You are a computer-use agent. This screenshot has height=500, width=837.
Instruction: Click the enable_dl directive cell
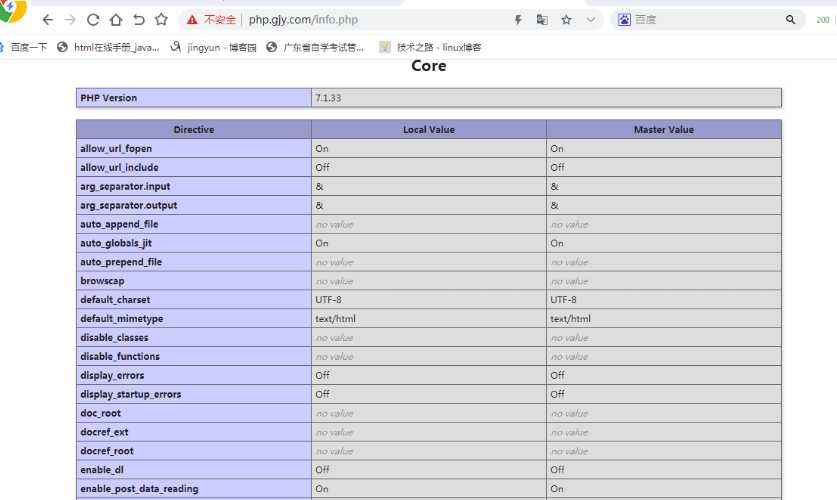pos(194,470)
